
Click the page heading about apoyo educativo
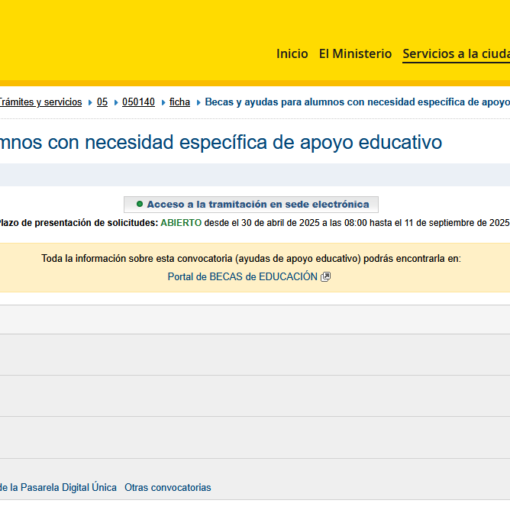pyautogui.click(x=221, y=142)
